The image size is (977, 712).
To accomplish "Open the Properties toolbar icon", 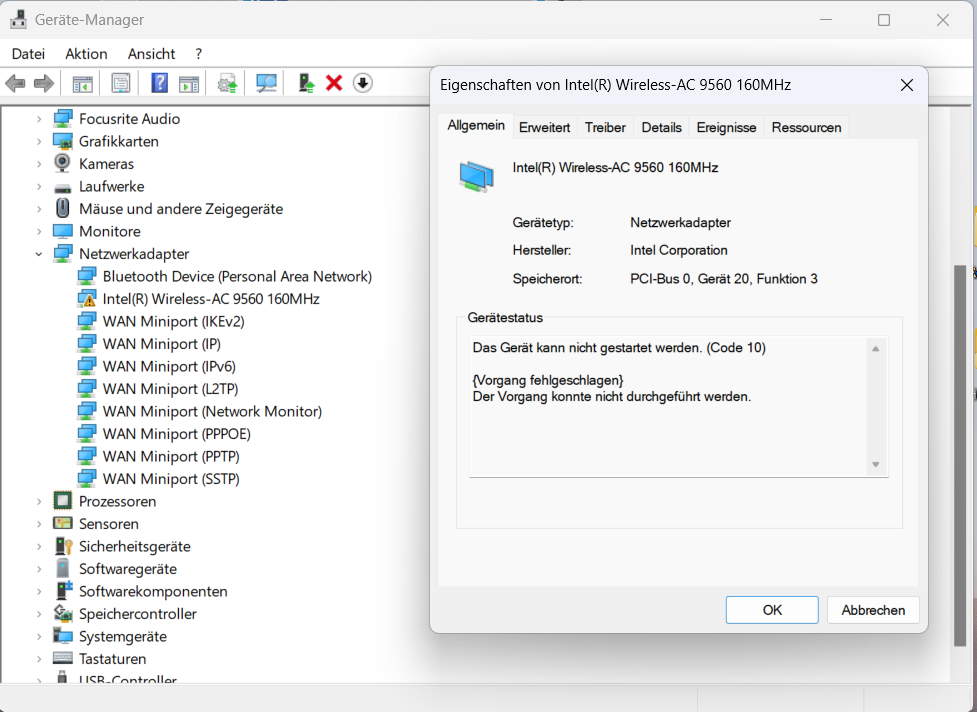I will click(x=120, y=83).
